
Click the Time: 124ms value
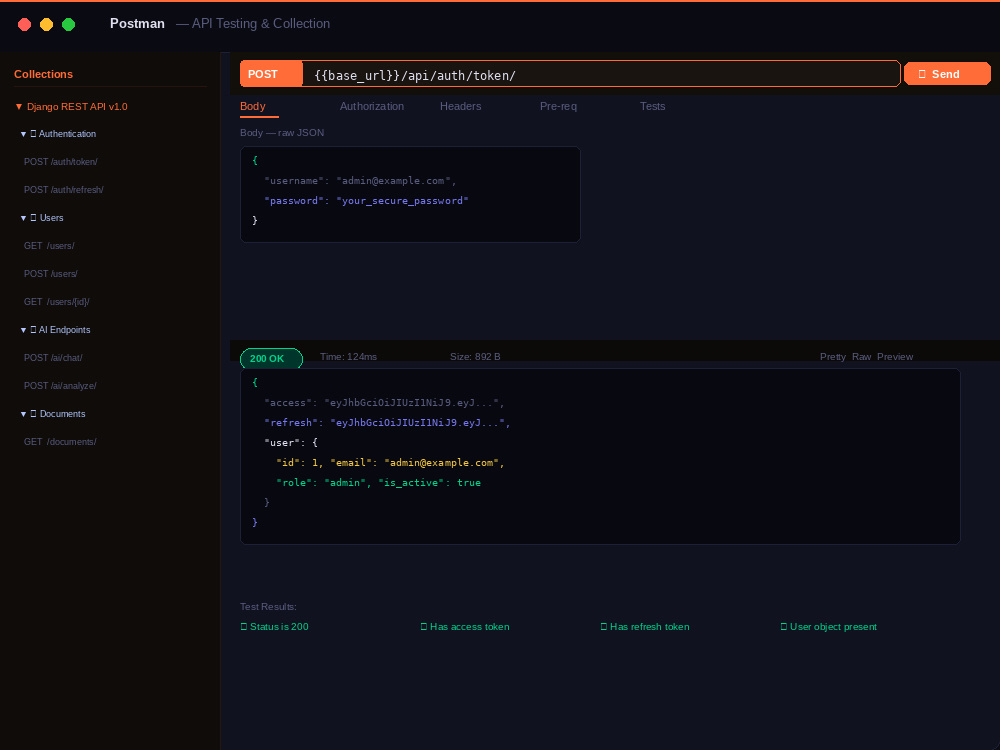point(348,357)
